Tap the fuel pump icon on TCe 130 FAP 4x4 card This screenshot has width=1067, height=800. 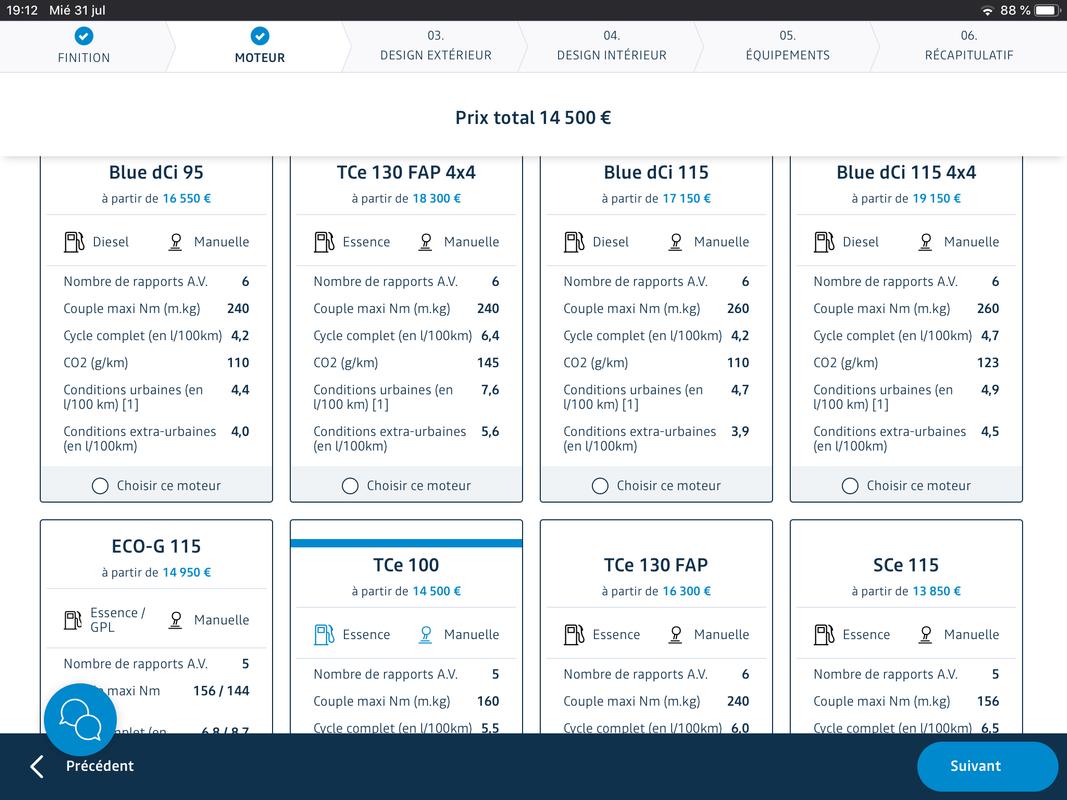pos(324,241)
